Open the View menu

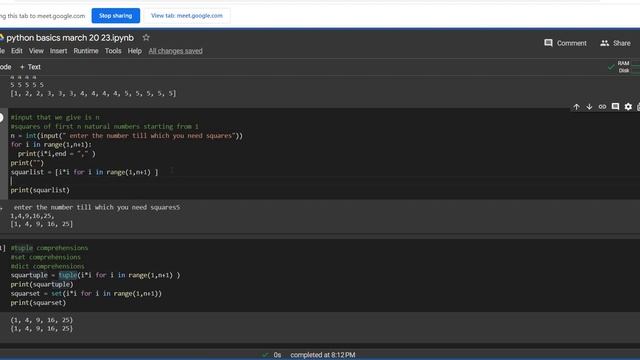(36, 51)
